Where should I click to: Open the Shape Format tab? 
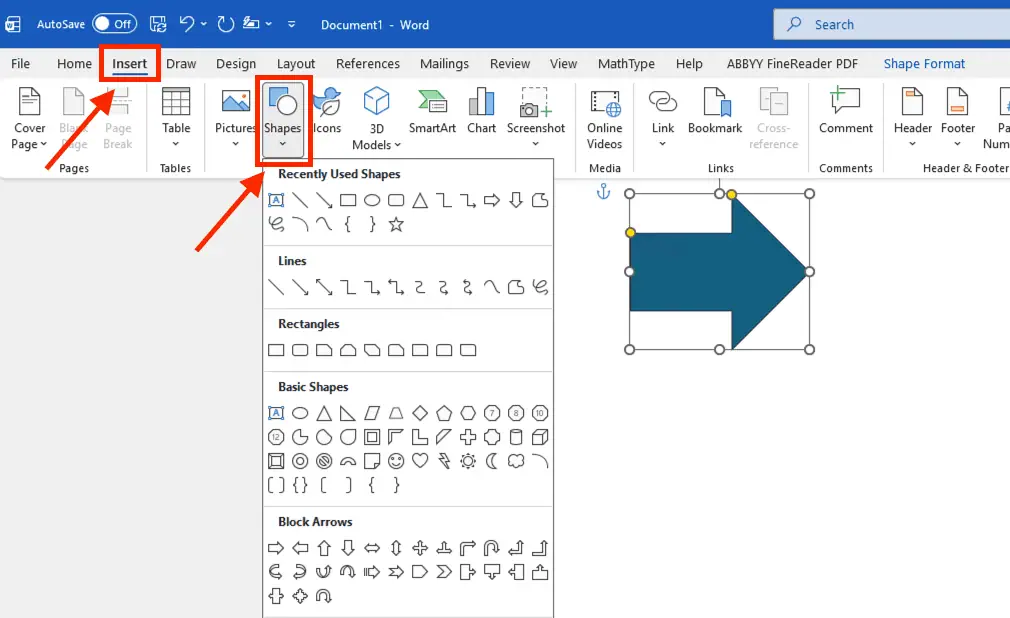click(924, 64)
